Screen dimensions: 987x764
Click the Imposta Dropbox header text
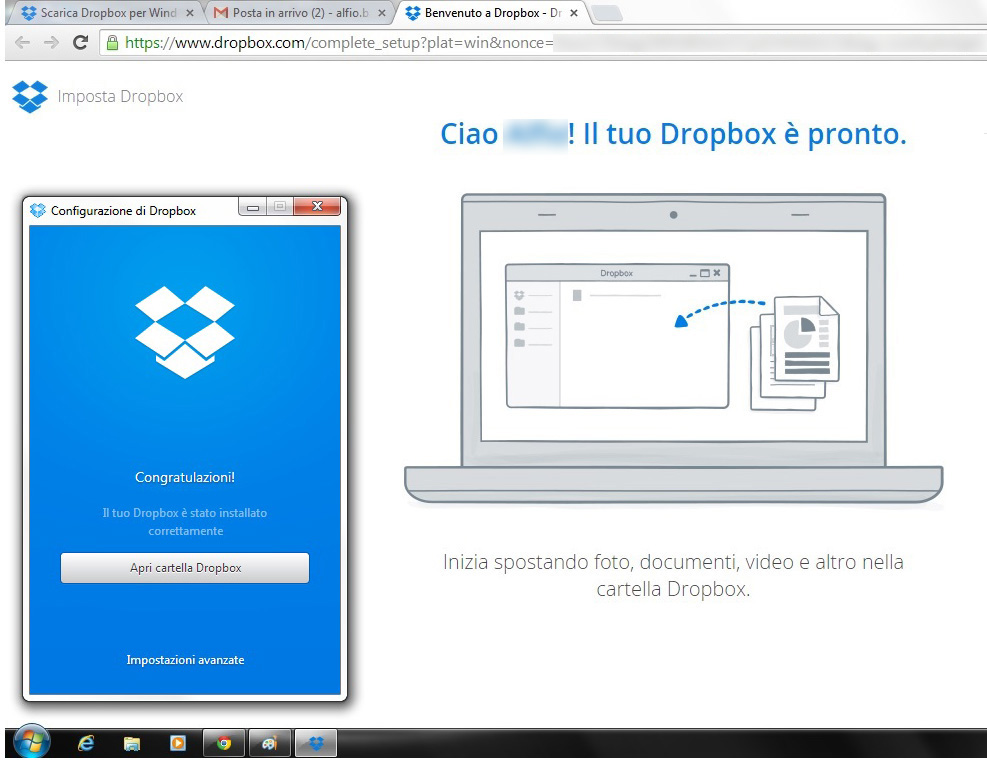(120, 96)
